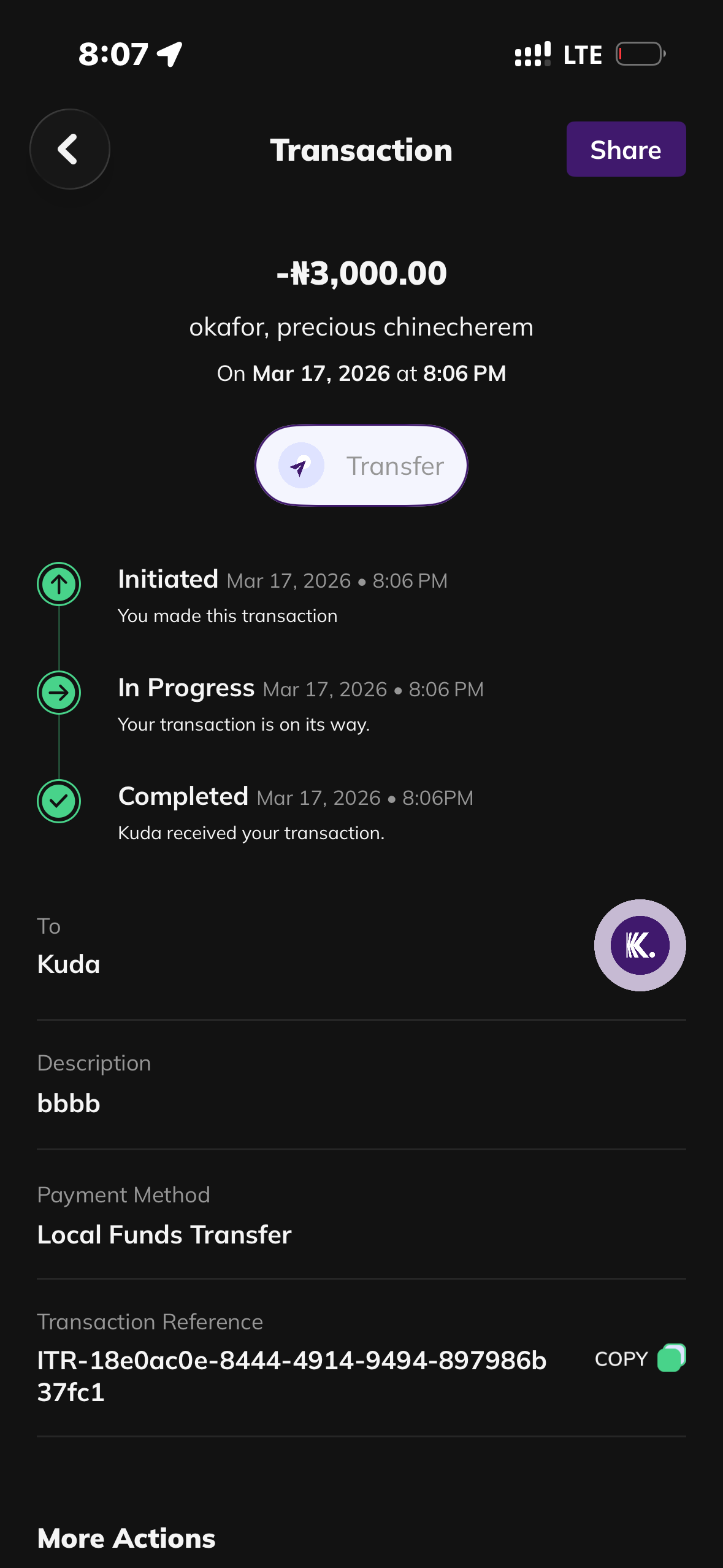Tap the battery indicator in status bar
The width and height of the screenshot is (723, 1568).
click(x=640, y=54)
